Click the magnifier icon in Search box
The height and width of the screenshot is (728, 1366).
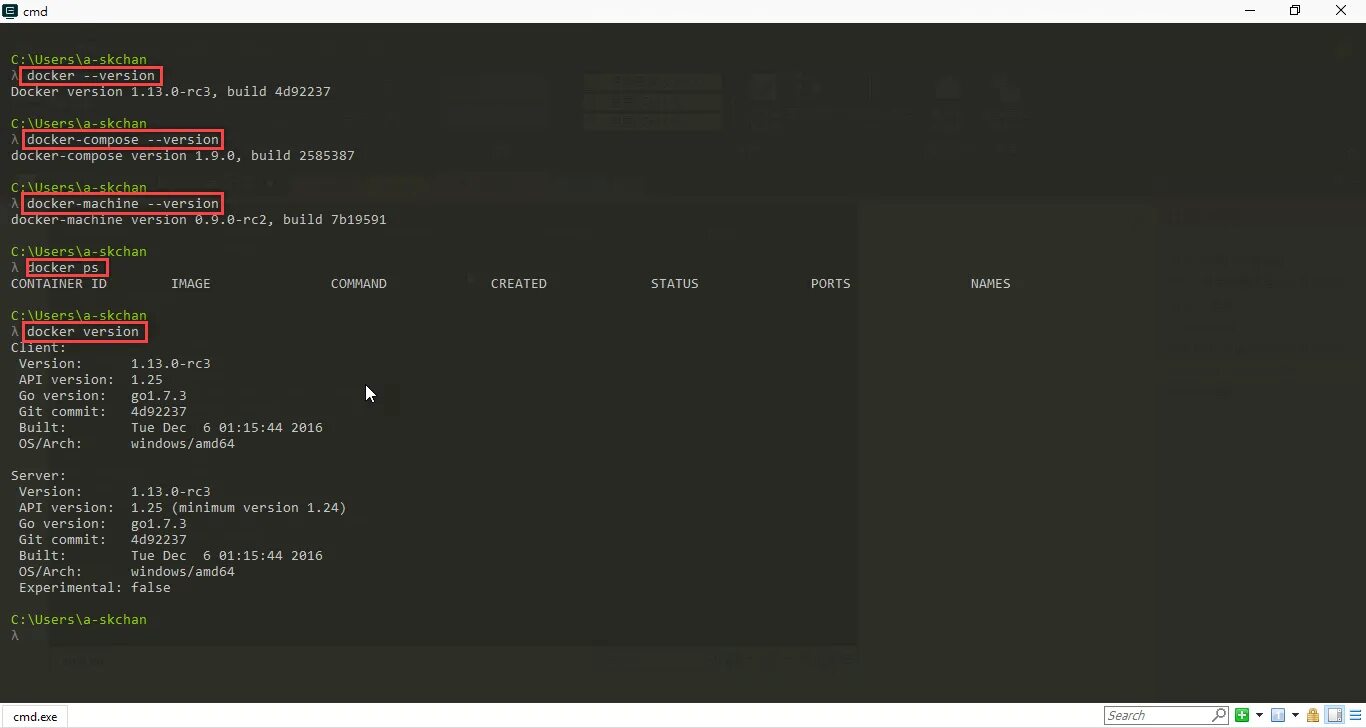coord(1219,715)
